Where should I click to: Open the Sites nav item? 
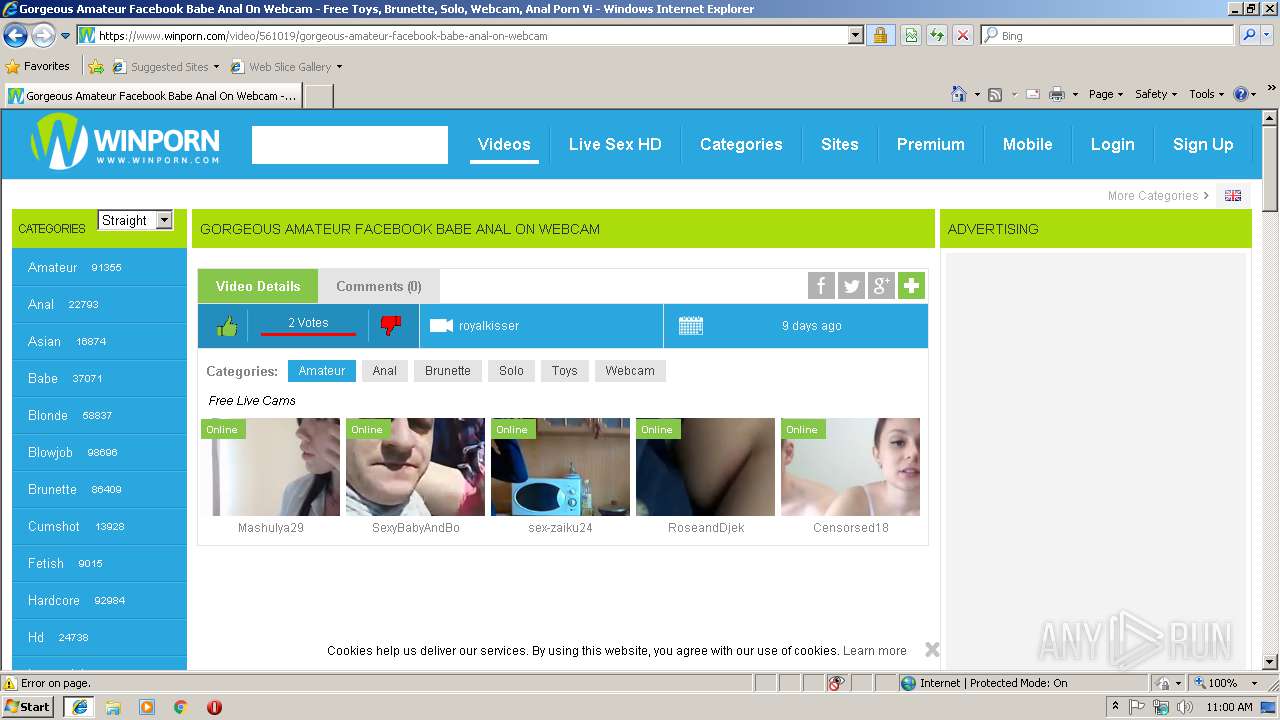click(840, 144)
